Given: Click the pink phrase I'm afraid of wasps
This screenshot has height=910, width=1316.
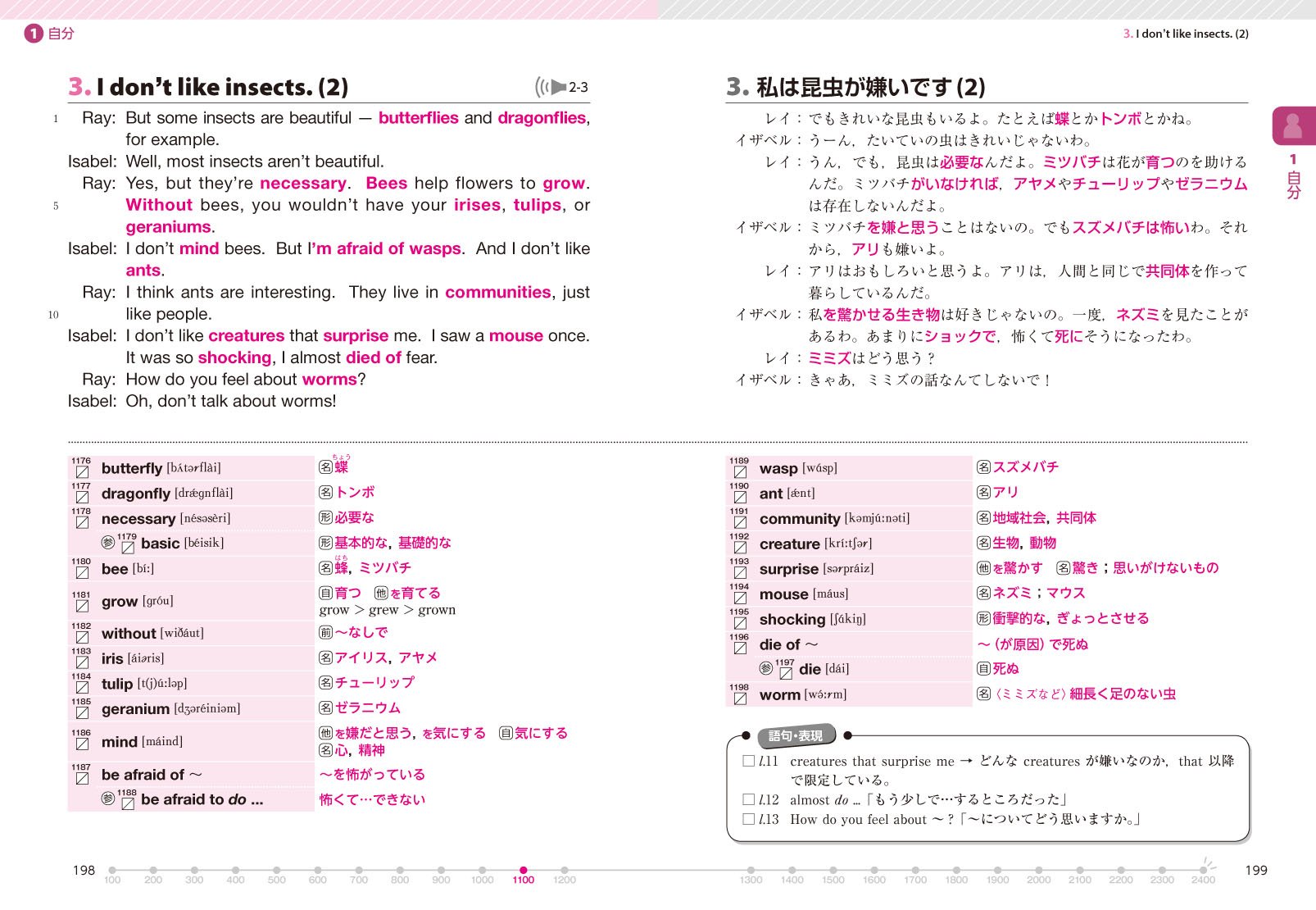Looking at the screenshot, I should (x=385, y=248).
